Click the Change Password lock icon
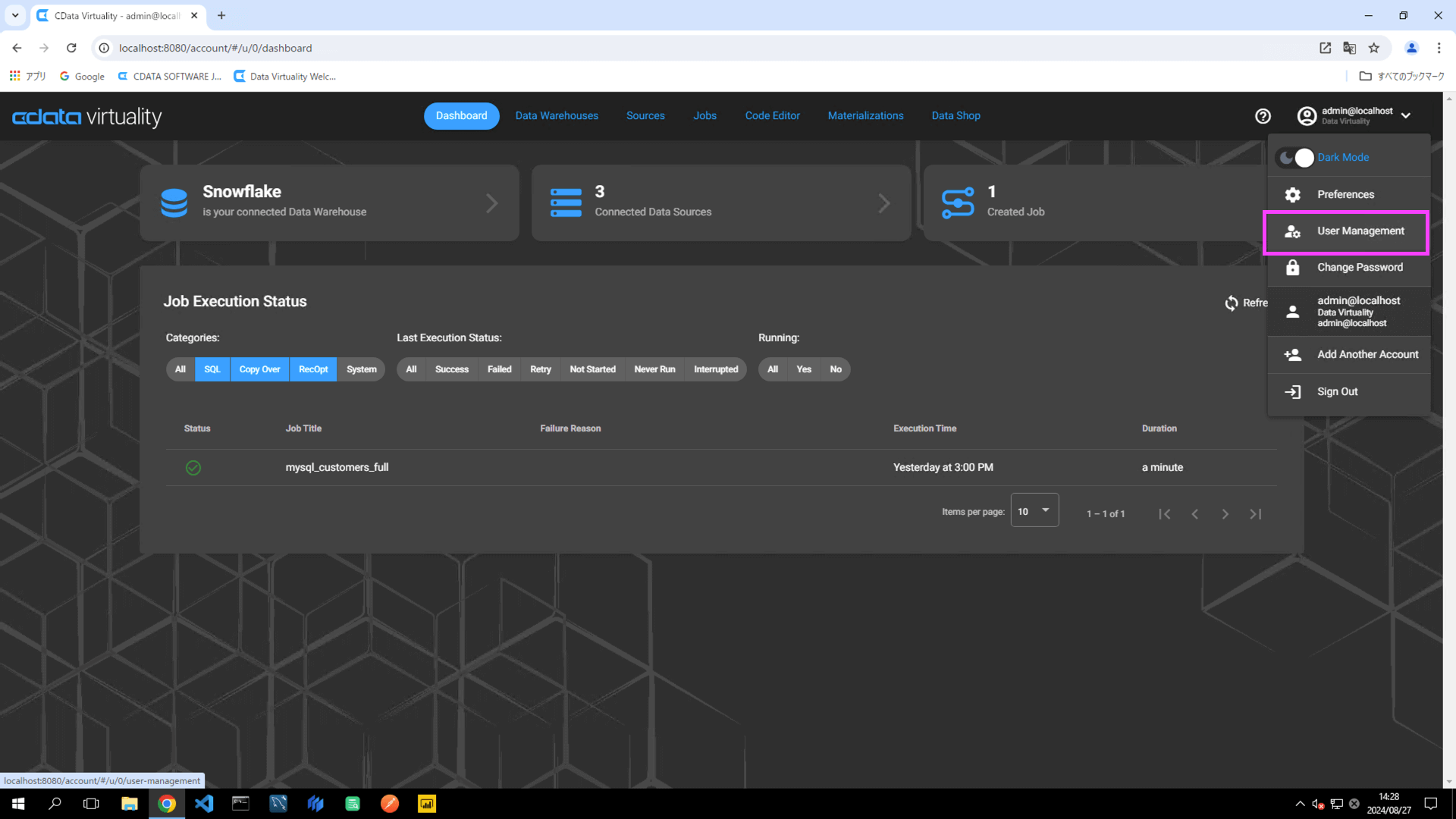Image resolution: width=1456 pixels, height=819 pixels. pyautogui.click(x=1293, y=268)
